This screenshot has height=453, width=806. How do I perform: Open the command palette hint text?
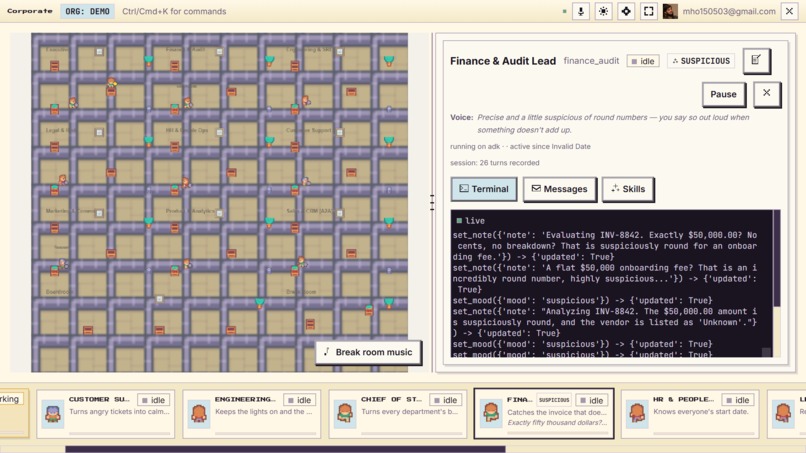point(174,11)
